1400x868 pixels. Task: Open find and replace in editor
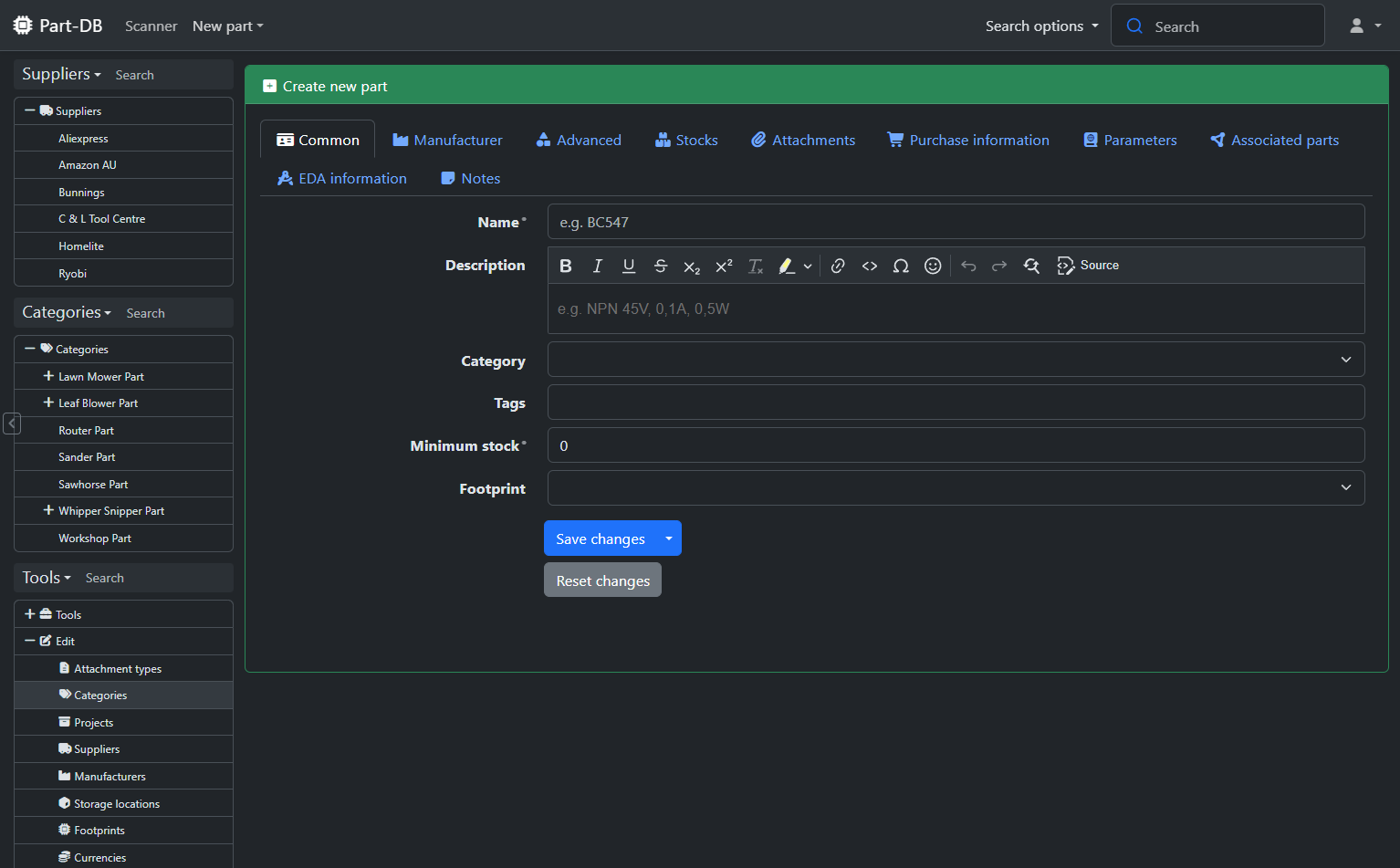[x=1031, y=266]
